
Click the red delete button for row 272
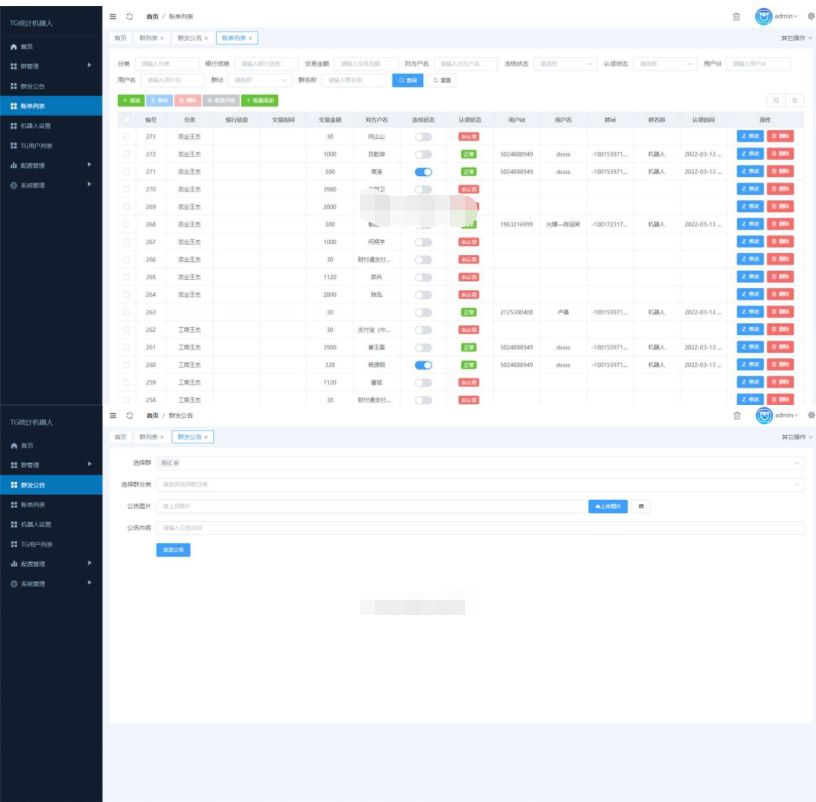coord(780,154)
